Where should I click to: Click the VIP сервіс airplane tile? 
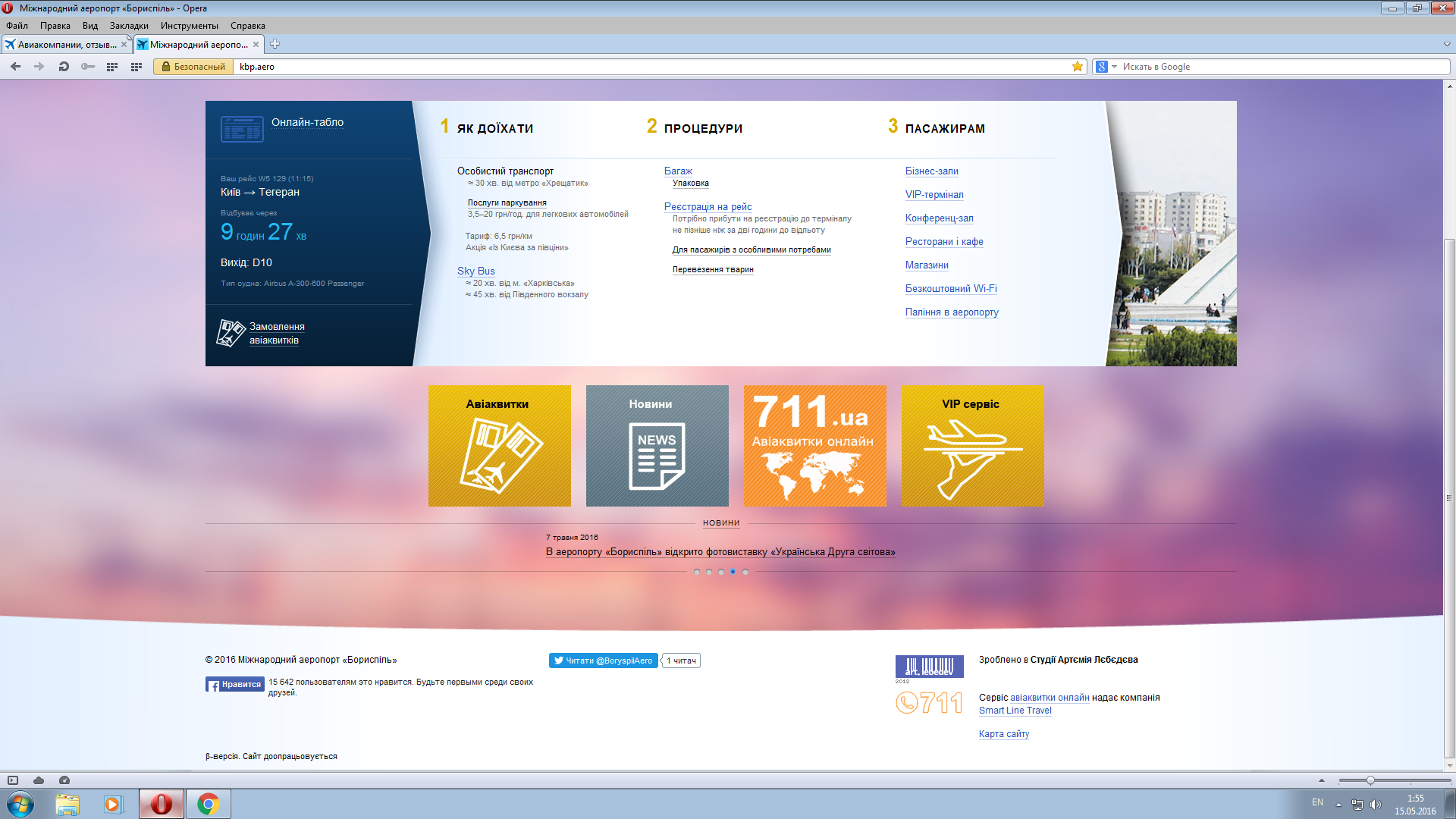coord(972,446)
